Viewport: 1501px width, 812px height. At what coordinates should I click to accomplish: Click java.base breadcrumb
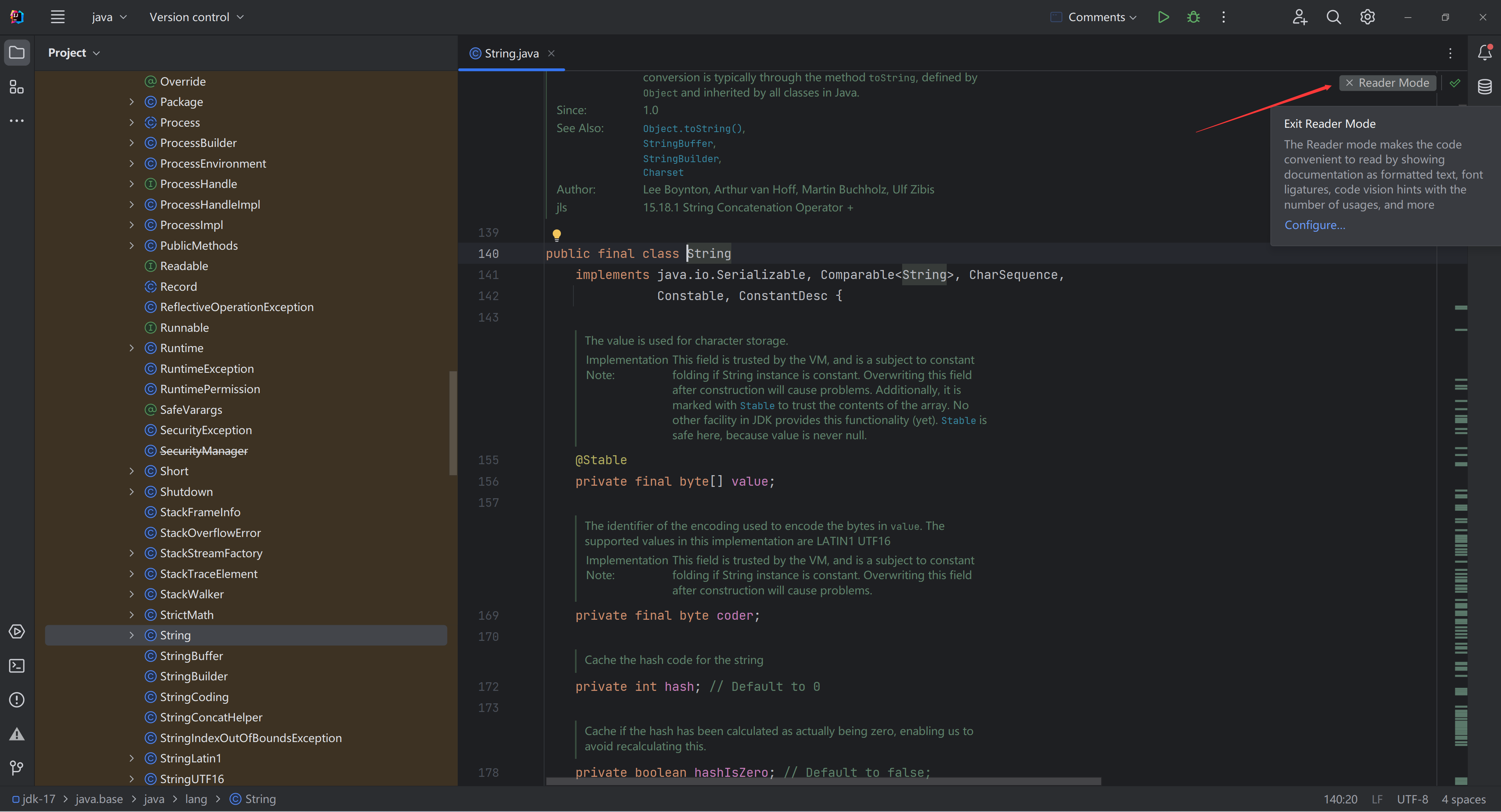(x=99, y=799)
